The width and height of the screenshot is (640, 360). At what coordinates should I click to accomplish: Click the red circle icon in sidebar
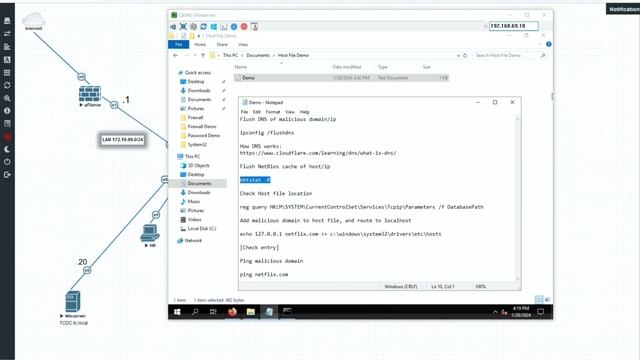7,136
